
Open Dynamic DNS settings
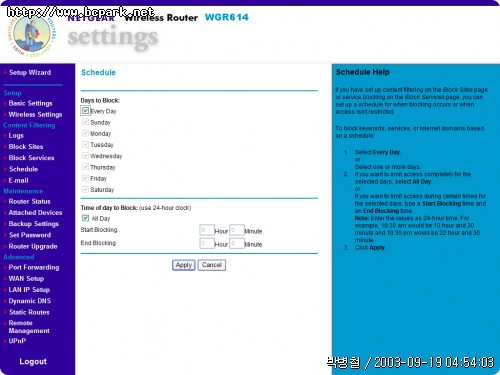pos(30,301)
